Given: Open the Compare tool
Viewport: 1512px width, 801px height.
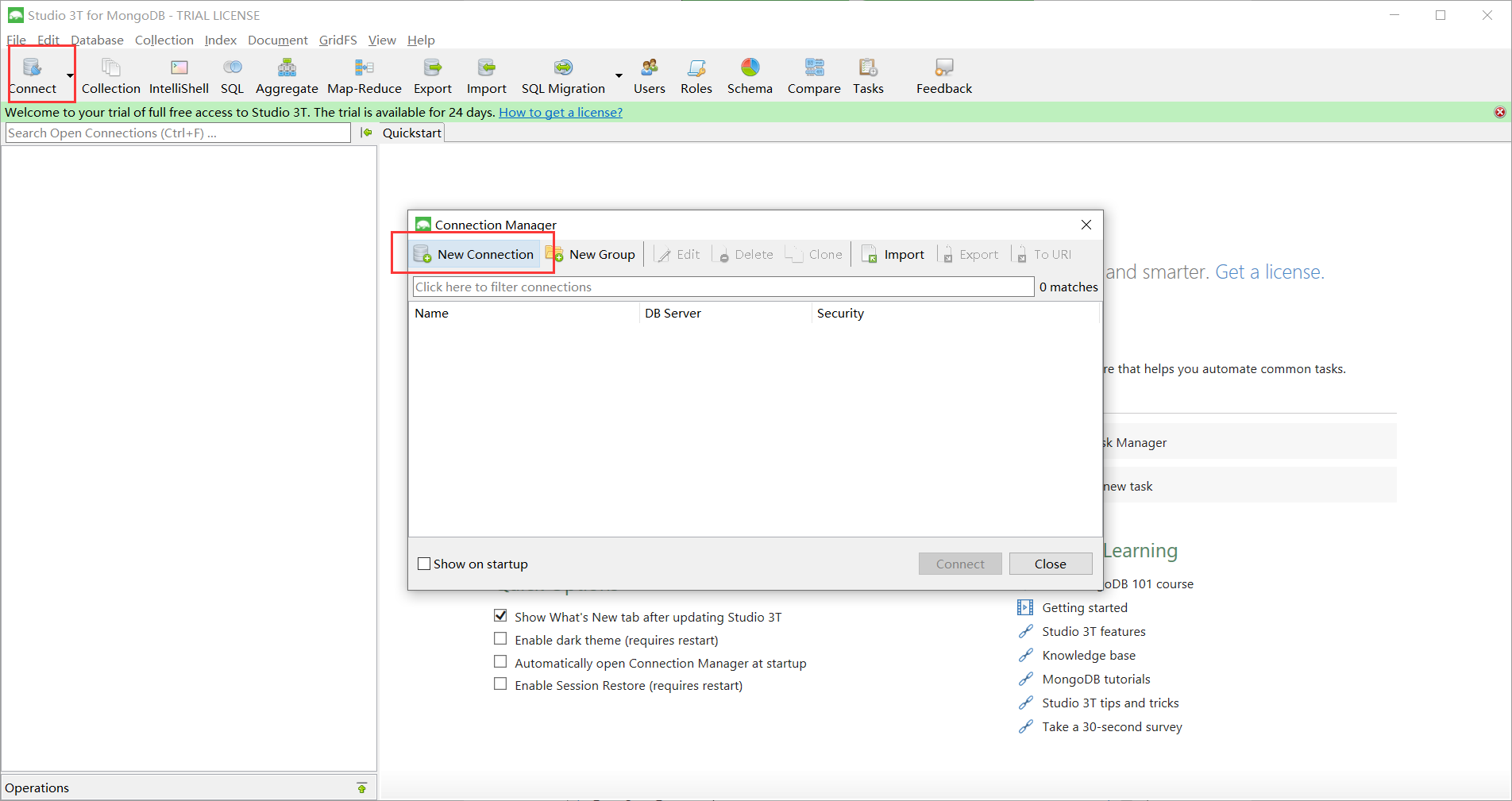Looking at the screenshot, I should (x=814, y=75).
